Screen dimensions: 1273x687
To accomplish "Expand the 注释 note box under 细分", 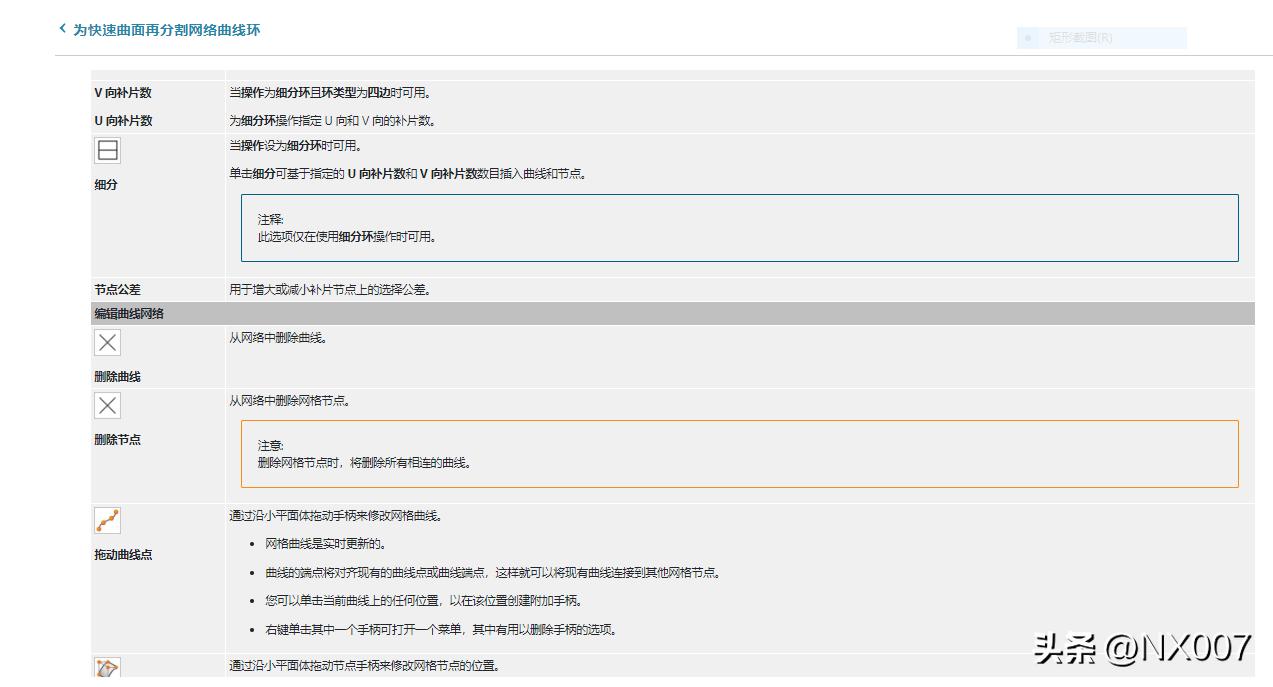I will coord(740,228).
